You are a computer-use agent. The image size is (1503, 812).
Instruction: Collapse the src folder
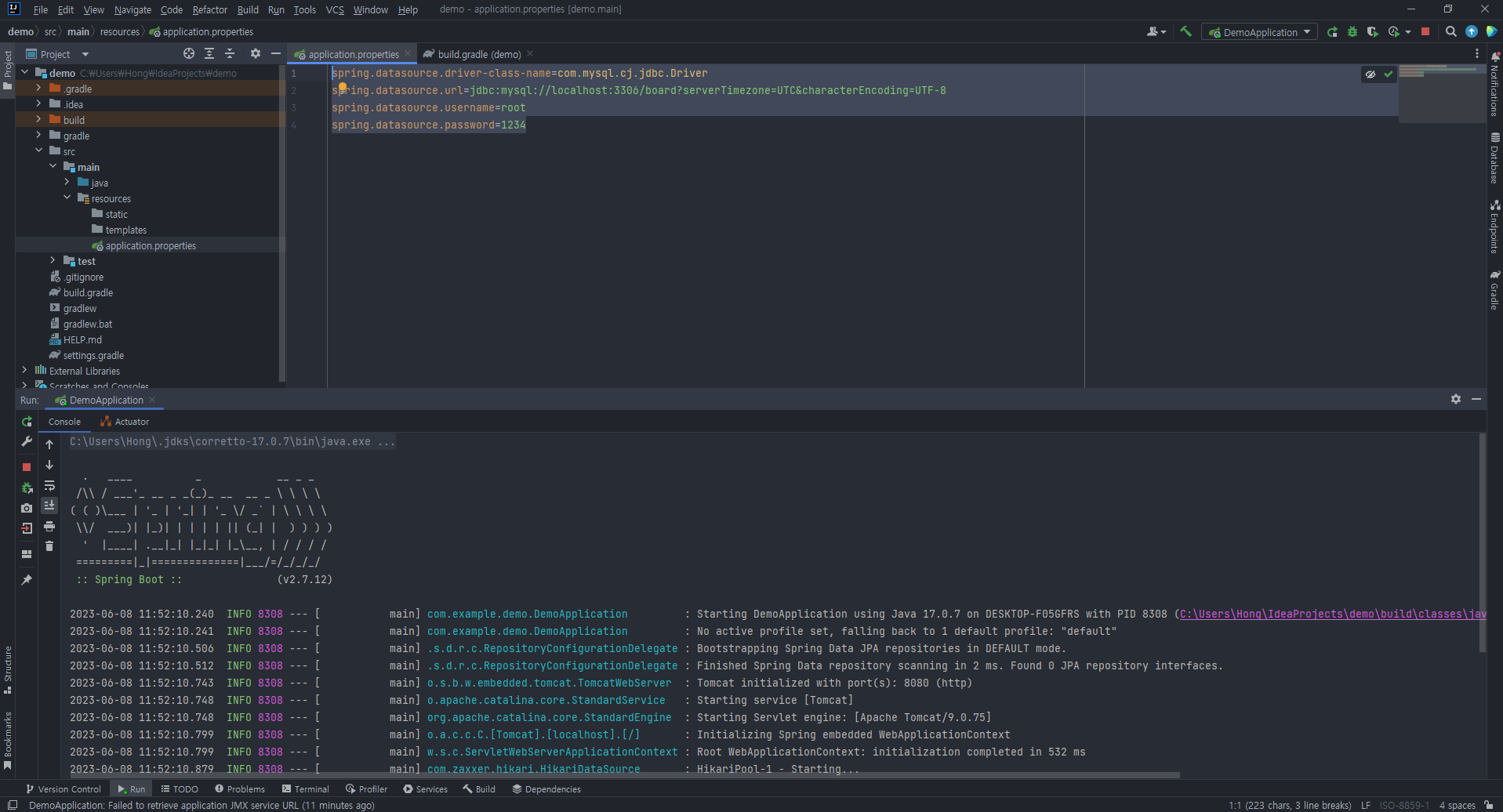click(38, 151)
